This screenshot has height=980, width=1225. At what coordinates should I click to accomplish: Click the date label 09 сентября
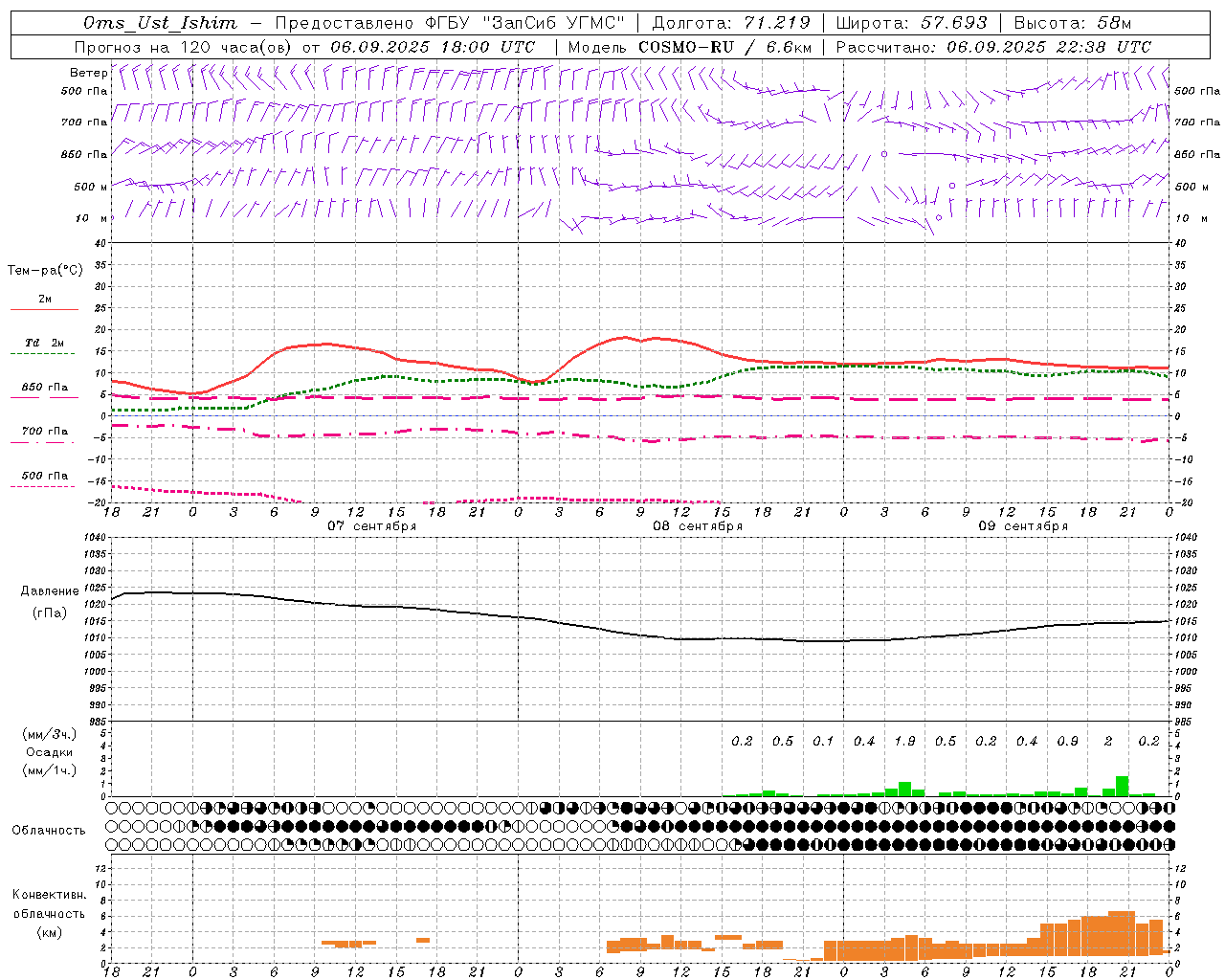pos(1023,526)
